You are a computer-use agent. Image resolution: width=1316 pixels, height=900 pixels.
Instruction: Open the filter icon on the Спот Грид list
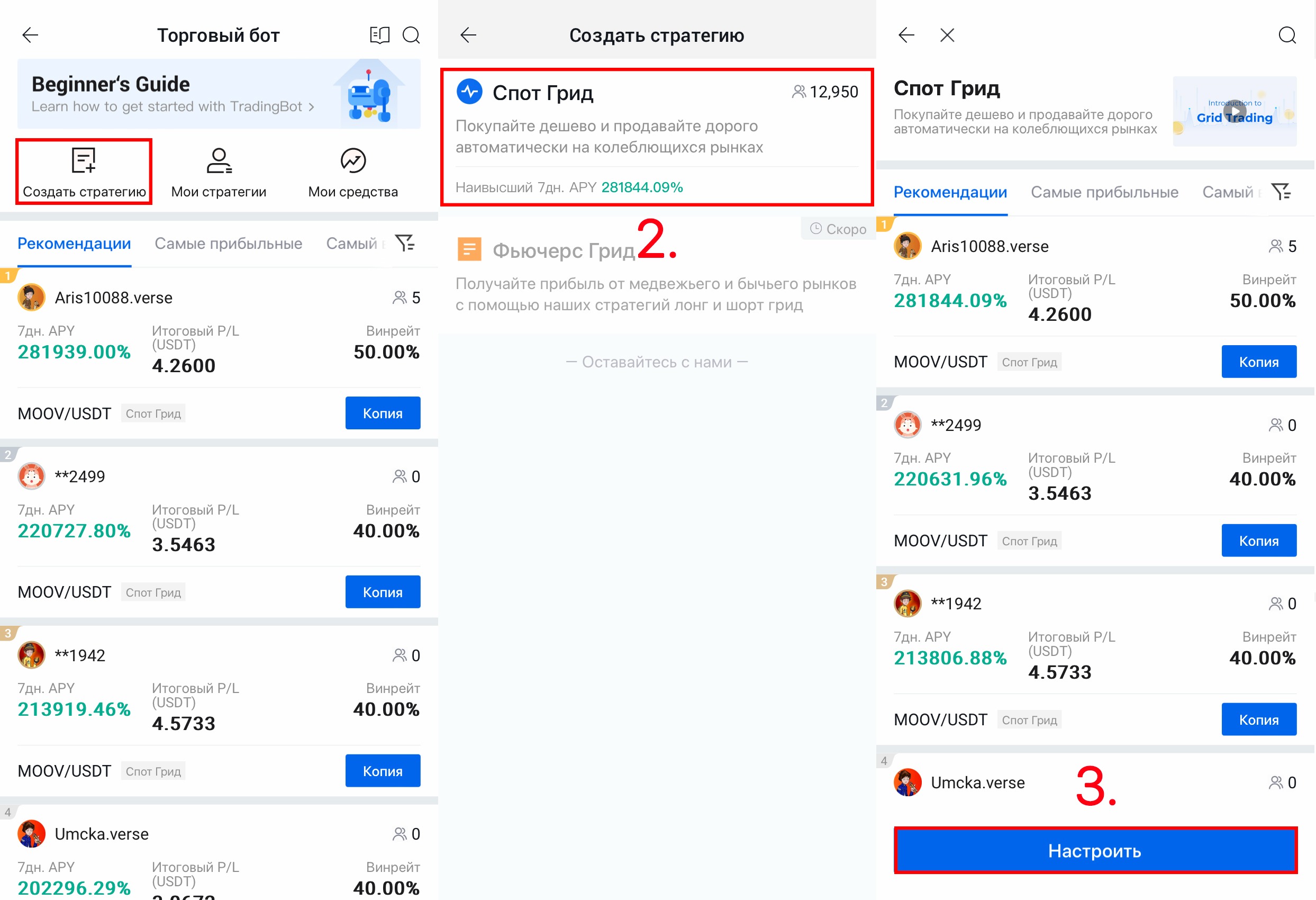pos(1281,192)
